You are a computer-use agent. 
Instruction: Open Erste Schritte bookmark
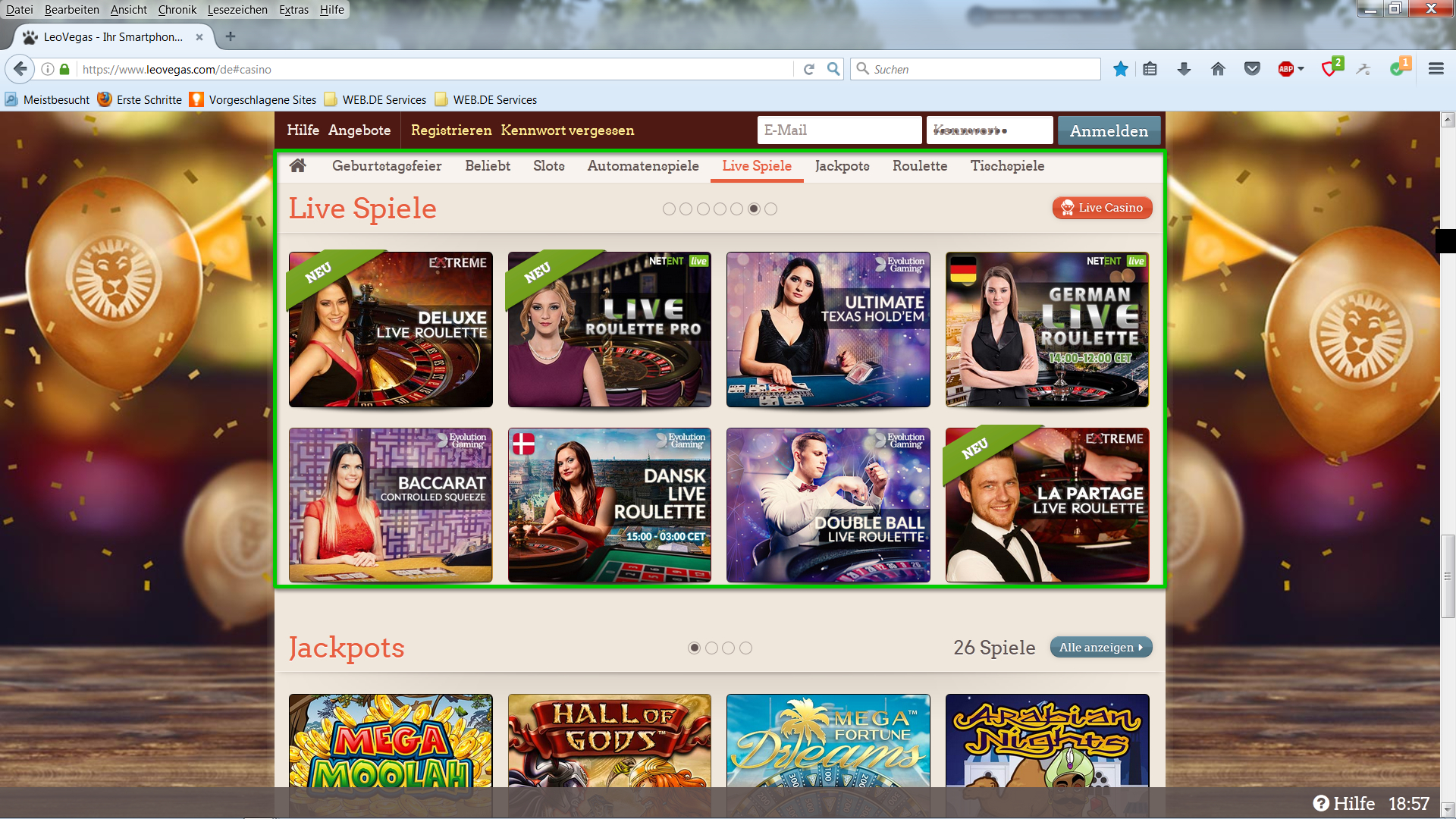140,99
